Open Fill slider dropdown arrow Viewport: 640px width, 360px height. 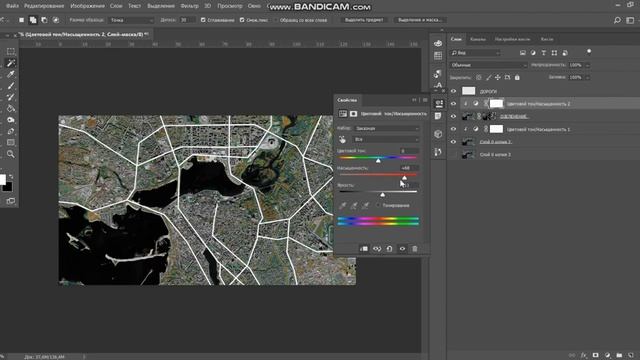pos(588,77)
